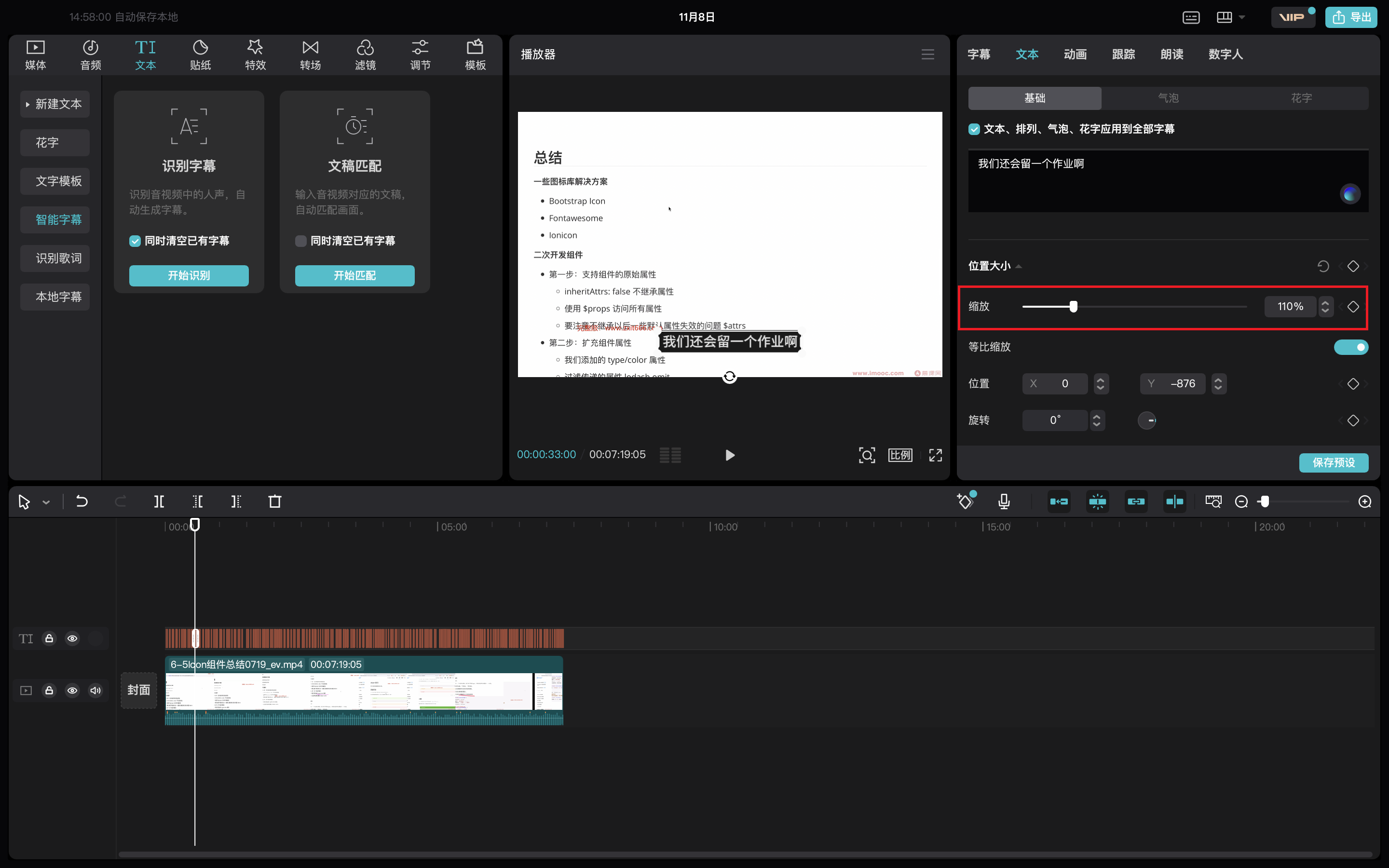Mute the video track audio
The image size is (1389, 868).
pos(95,690)
